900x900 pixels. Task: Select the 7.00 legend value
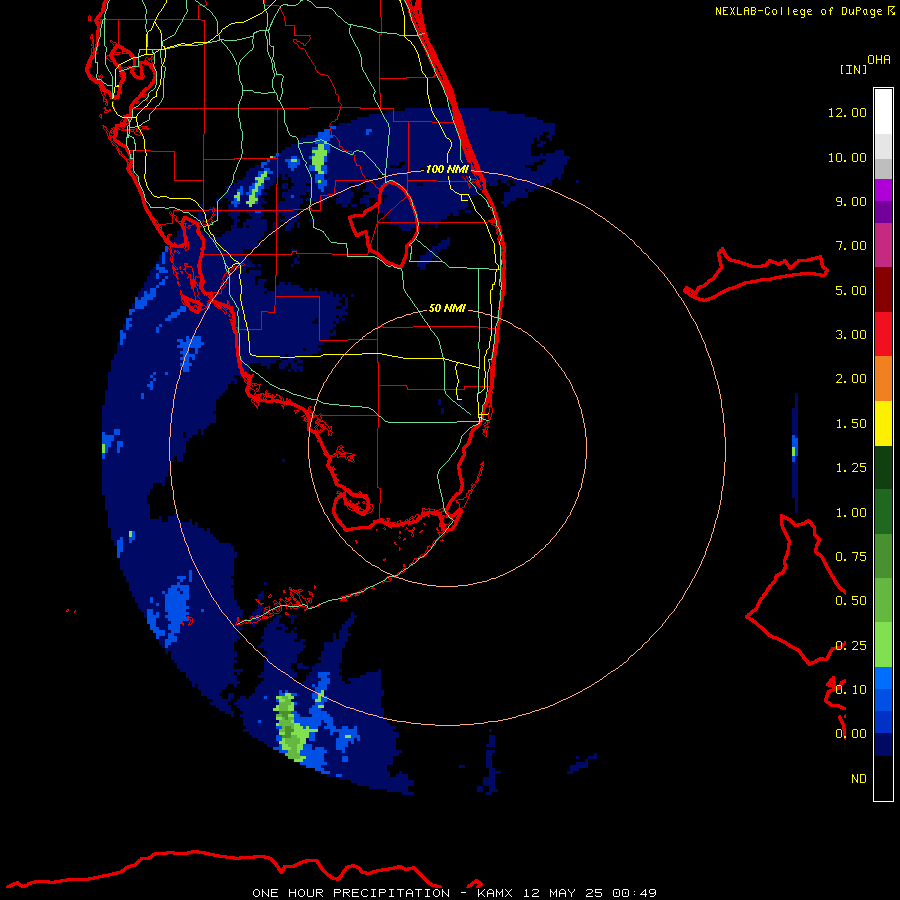(x=851, y=246)
